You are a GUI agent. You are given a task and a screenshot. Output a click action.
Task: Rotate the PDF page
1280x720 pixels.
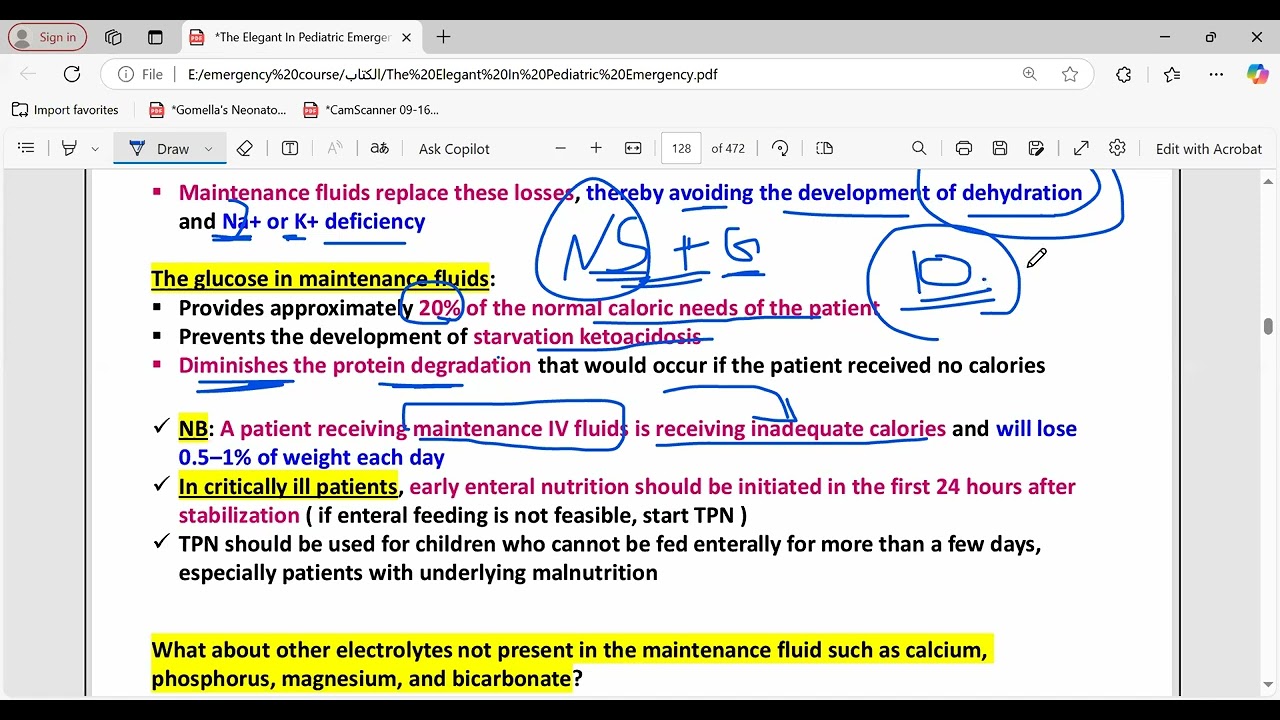[x=780, y=148]
